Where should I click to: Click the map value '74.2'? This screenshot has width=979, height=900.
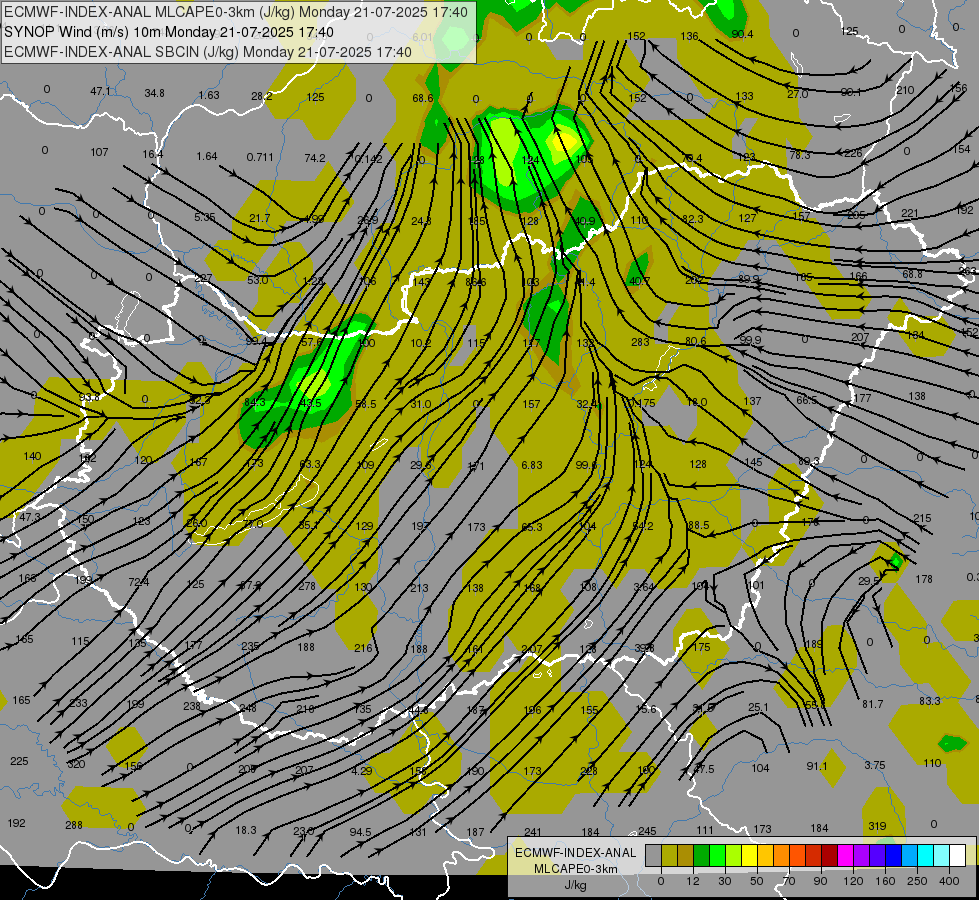point(315,158)
